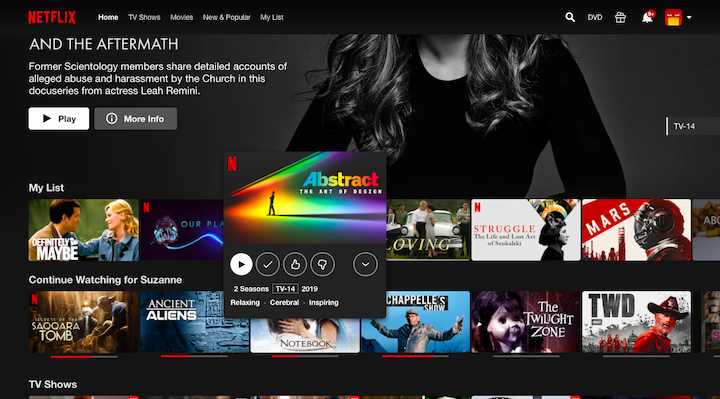Screen dimensions: 720x399
Task: Click the My List row heading
Action: coord(46,188)
